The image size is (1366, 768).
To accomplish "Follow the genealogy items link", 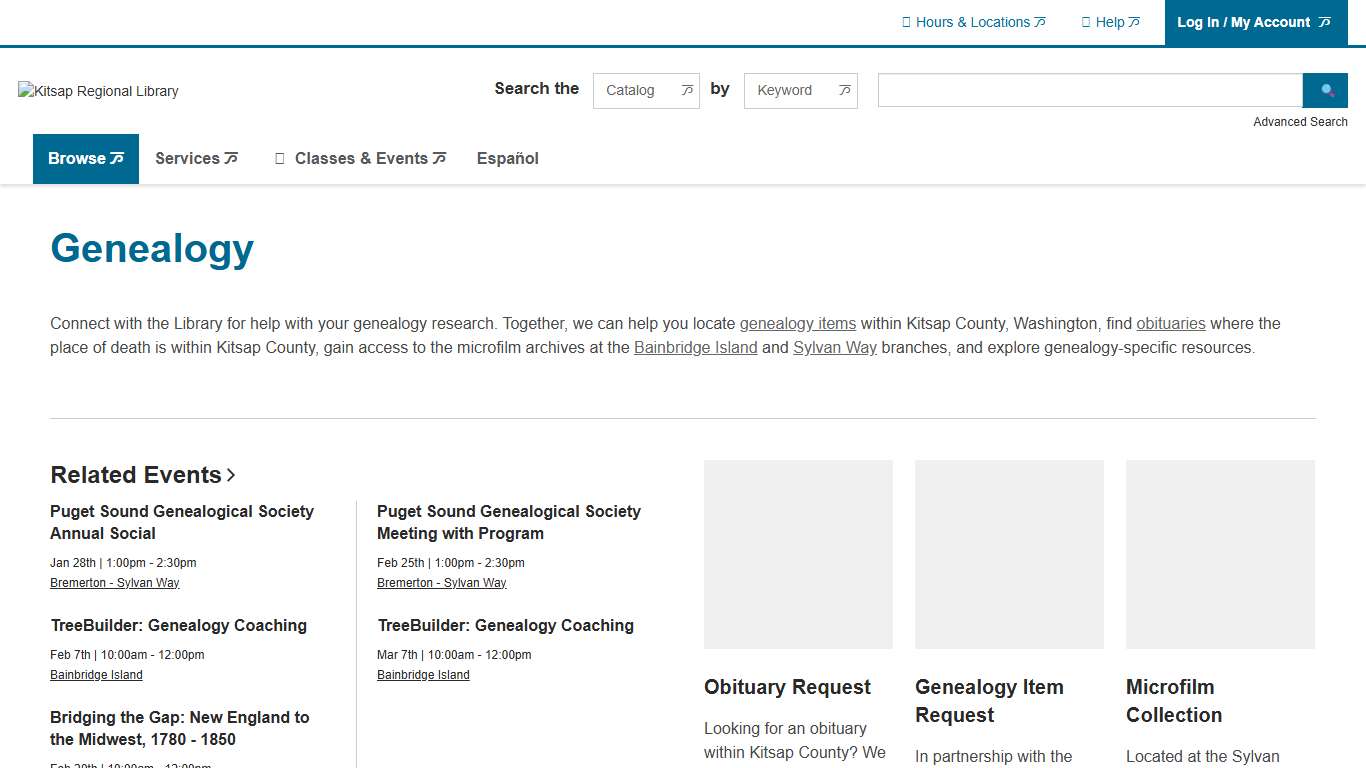I will click(797, 324).
